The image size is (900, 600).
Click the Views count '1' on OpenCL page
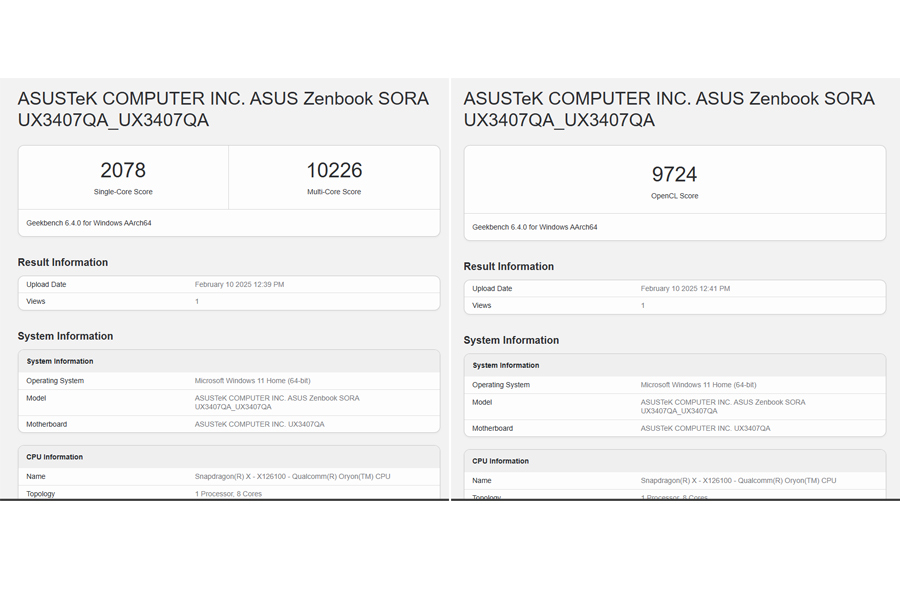pos(643,305)
